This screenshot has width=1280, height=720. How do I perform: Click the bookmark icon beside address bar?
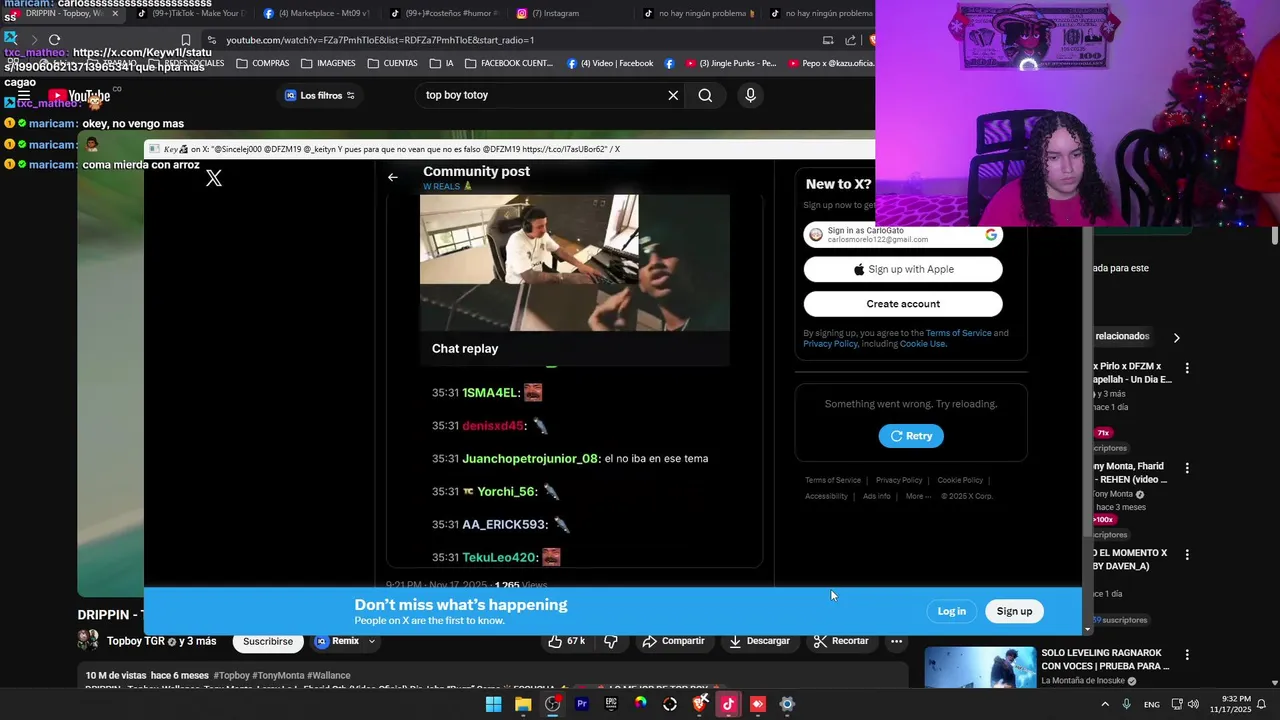coord(186,40)
